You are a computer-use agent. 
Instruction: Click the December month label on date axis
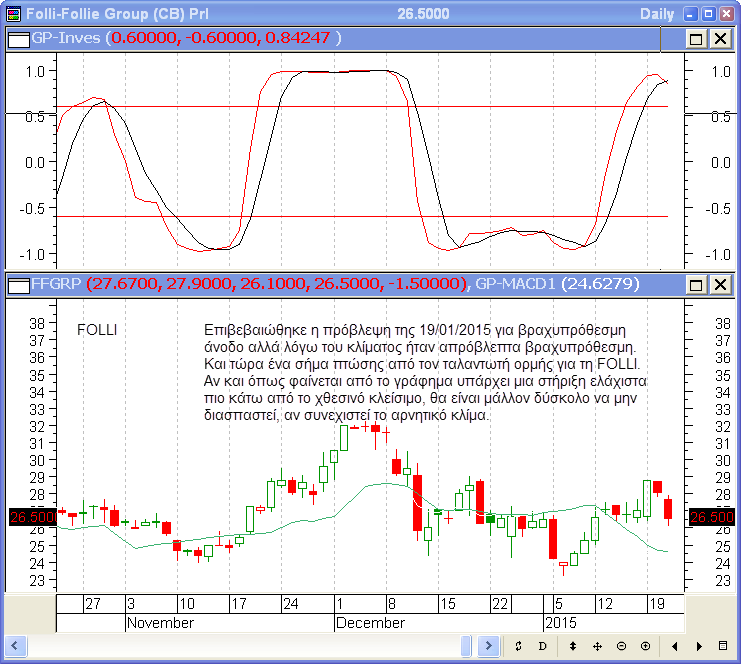pyautogui.click(x=370, y=623)
